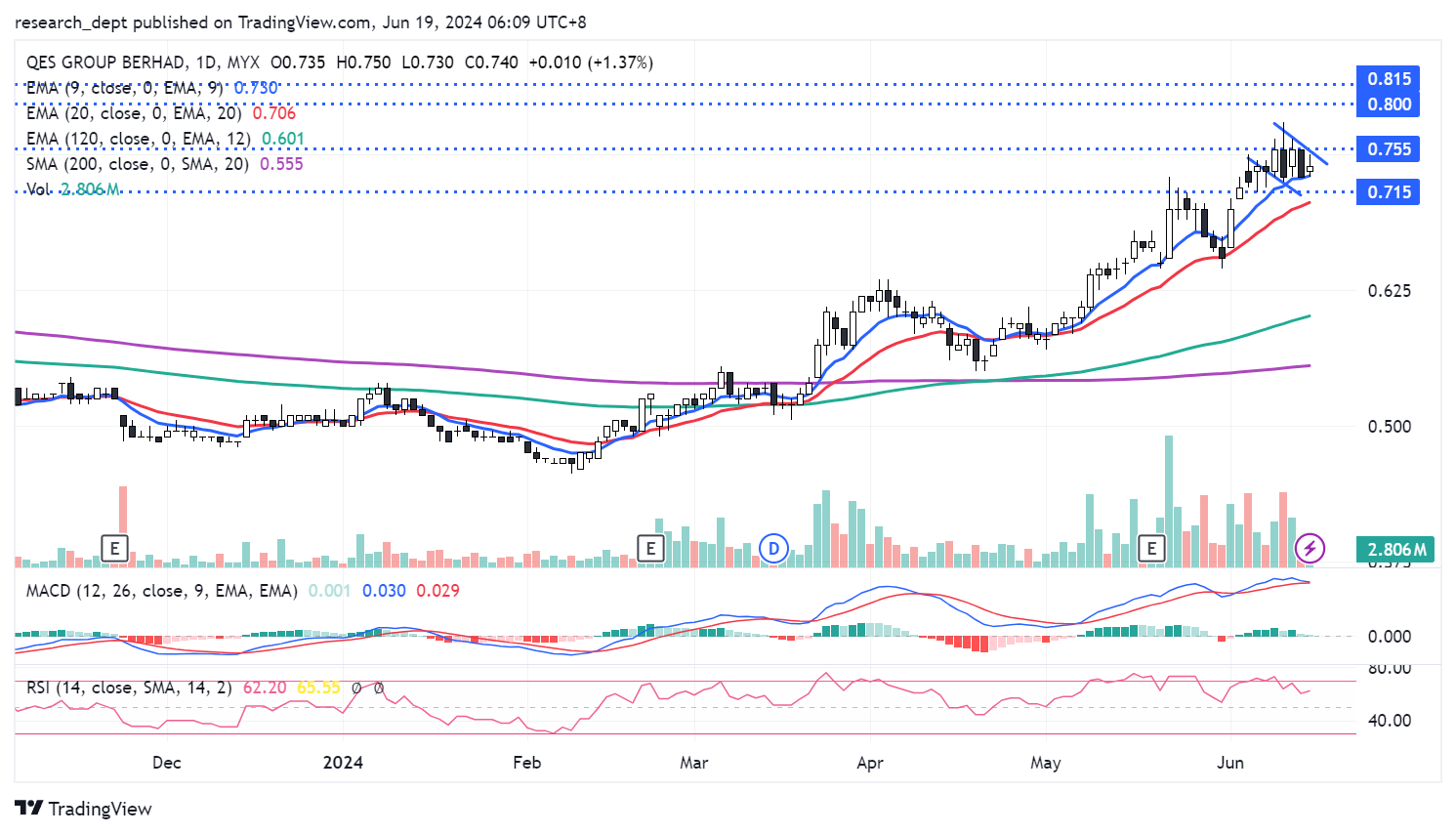Select the 0.755 price level label
The height and width of the screenshot is (834, 1456).
1388,149
